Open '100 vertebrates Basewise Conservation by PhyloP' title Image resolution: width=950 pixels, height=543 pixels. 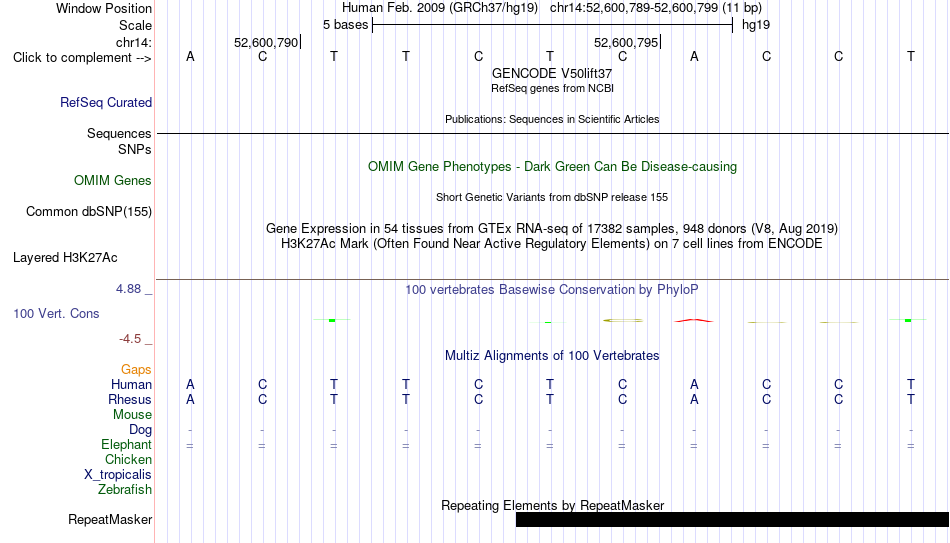[552, 290]
